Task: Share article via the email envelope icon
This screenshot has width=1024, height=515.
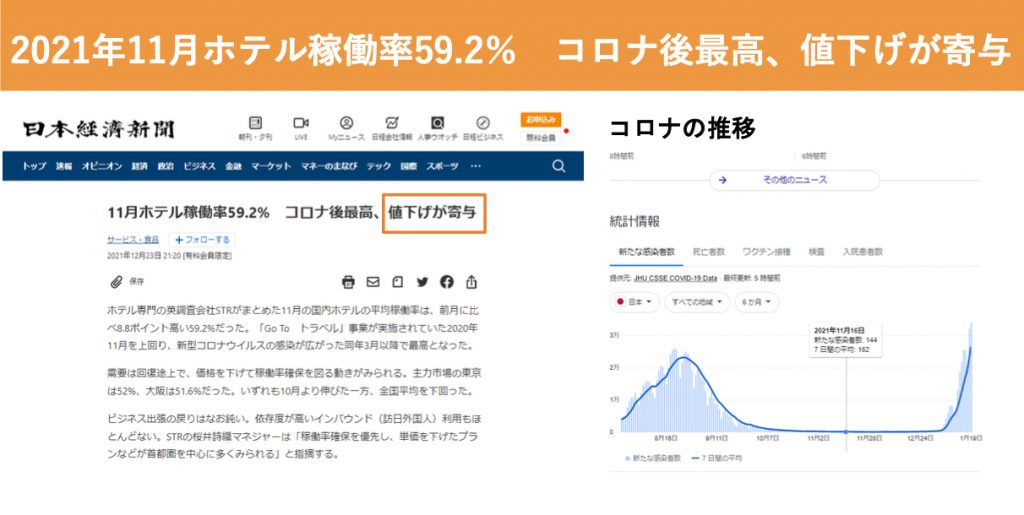Action: click(373, 282)
